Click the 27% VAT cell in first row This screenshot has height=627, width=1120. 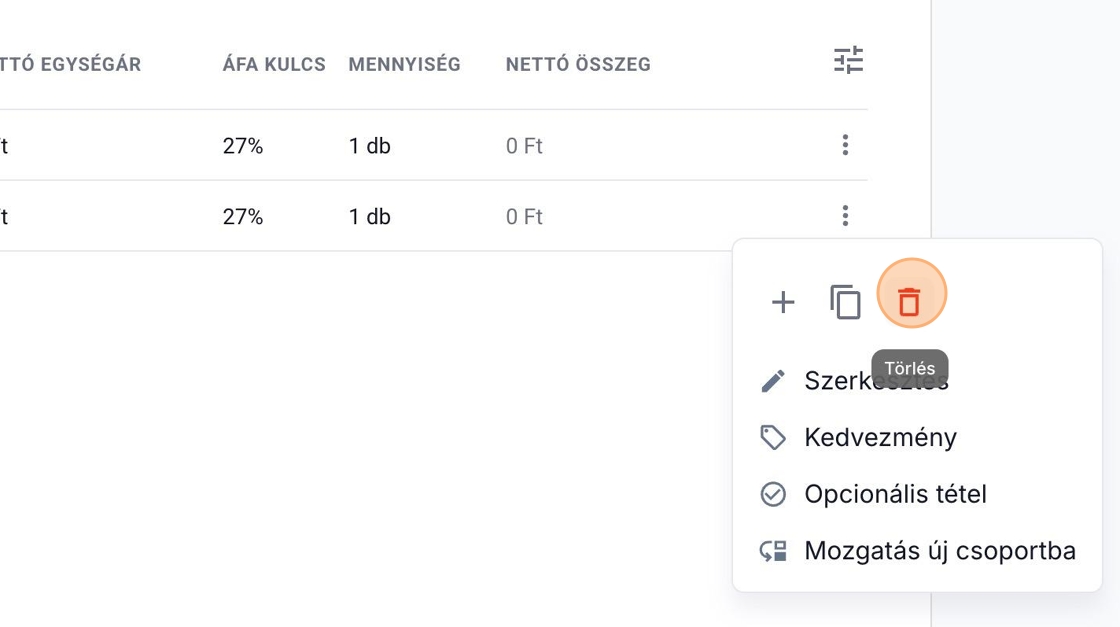coord(243,147)
